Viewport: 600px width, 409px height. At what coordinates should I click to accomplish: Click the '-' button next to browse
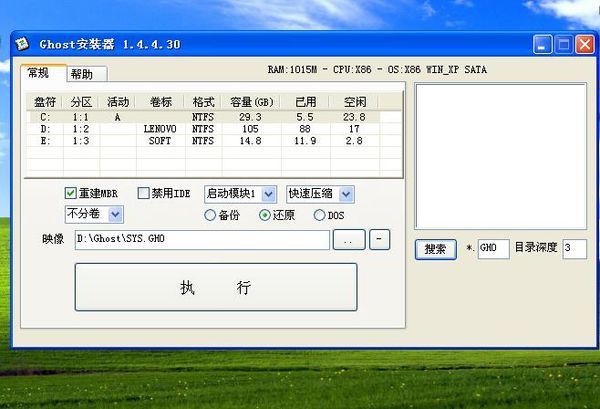379,240
